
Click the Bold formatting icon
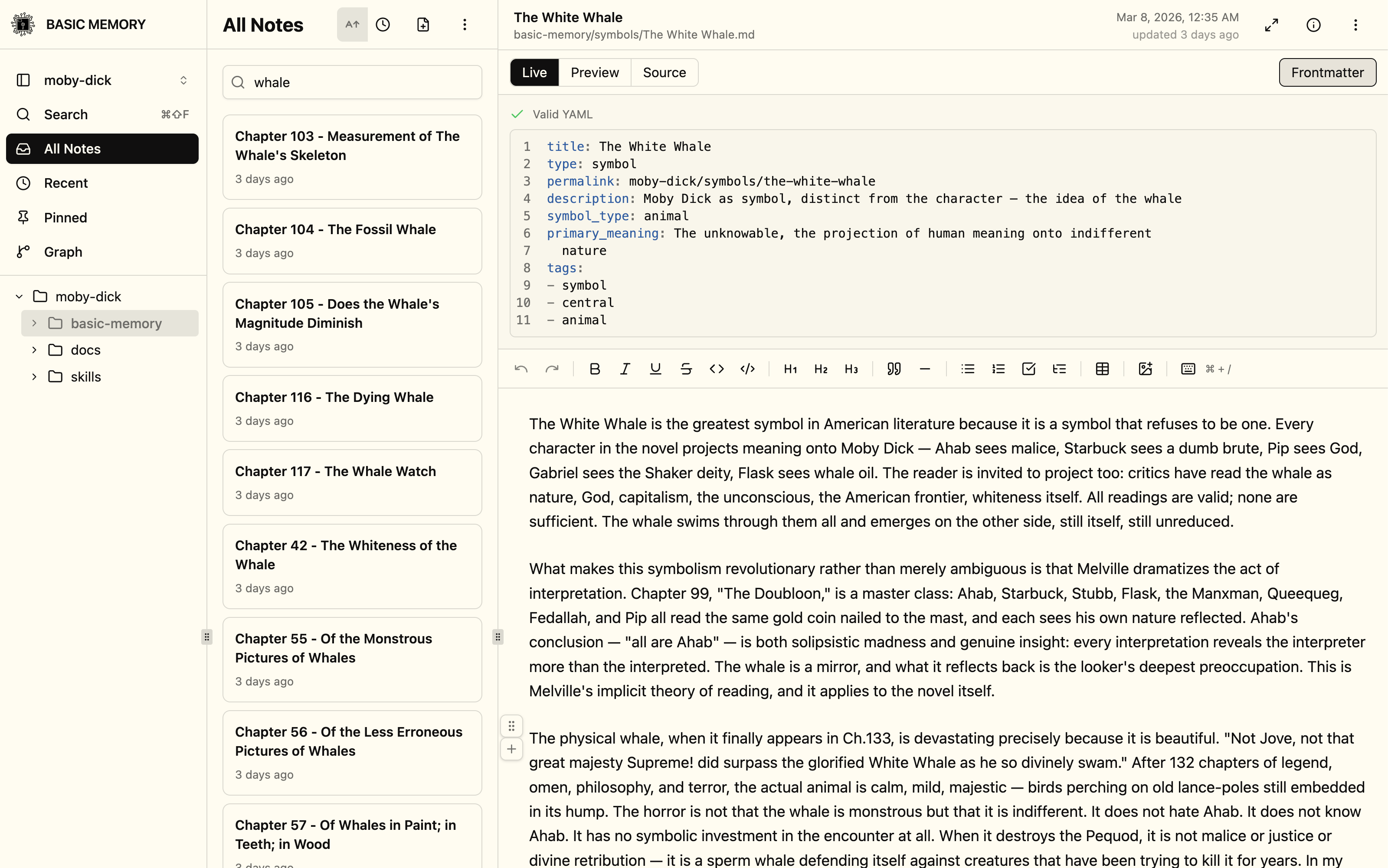point(594,369)
